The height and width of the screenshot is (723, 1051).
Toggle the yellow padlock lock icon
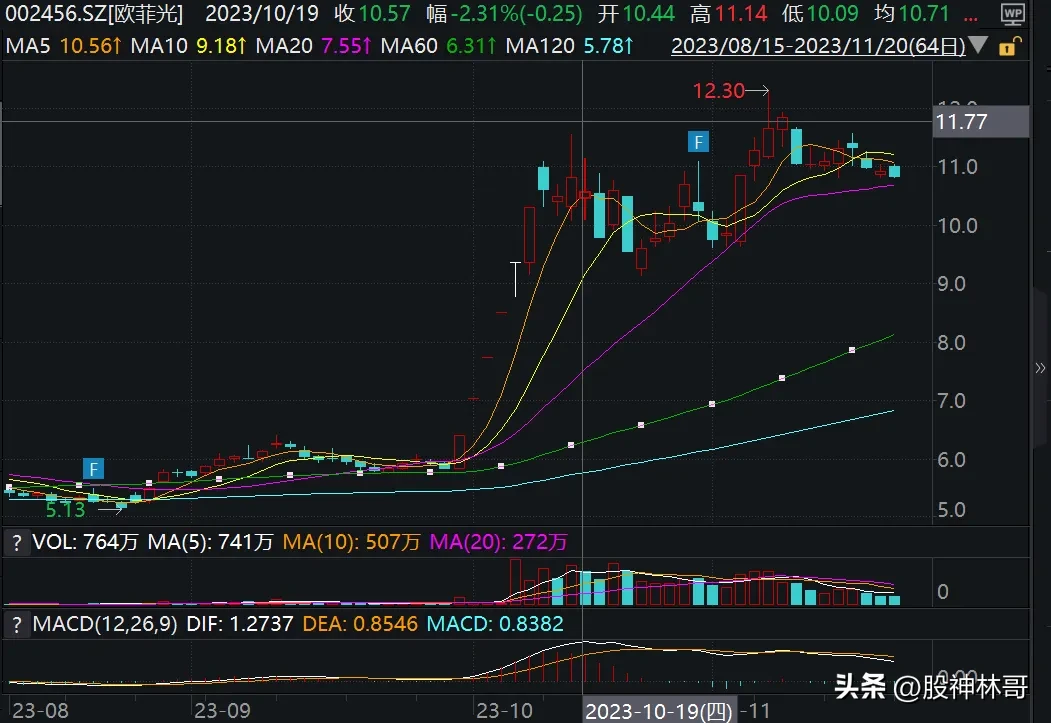click(1011, 46)
